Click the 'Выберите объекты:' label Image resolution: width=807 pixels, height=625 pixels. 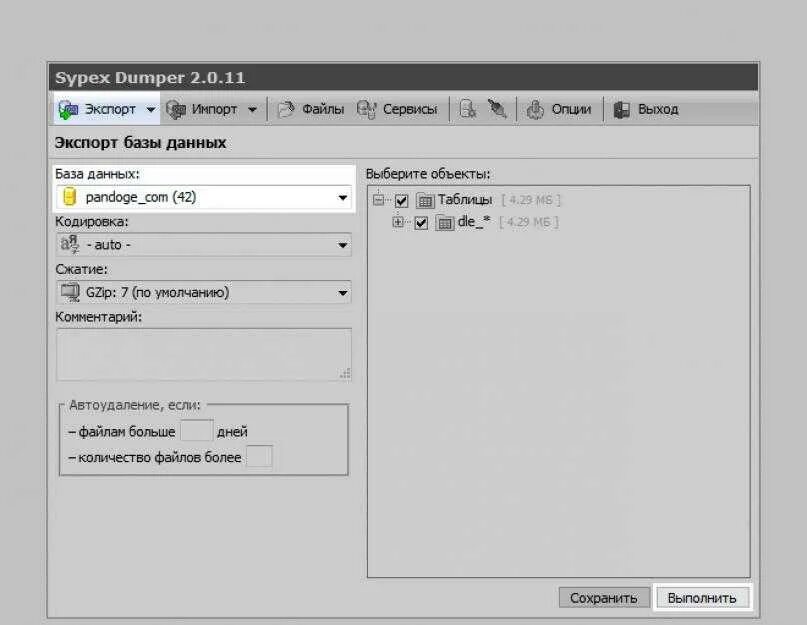(428, 174)
